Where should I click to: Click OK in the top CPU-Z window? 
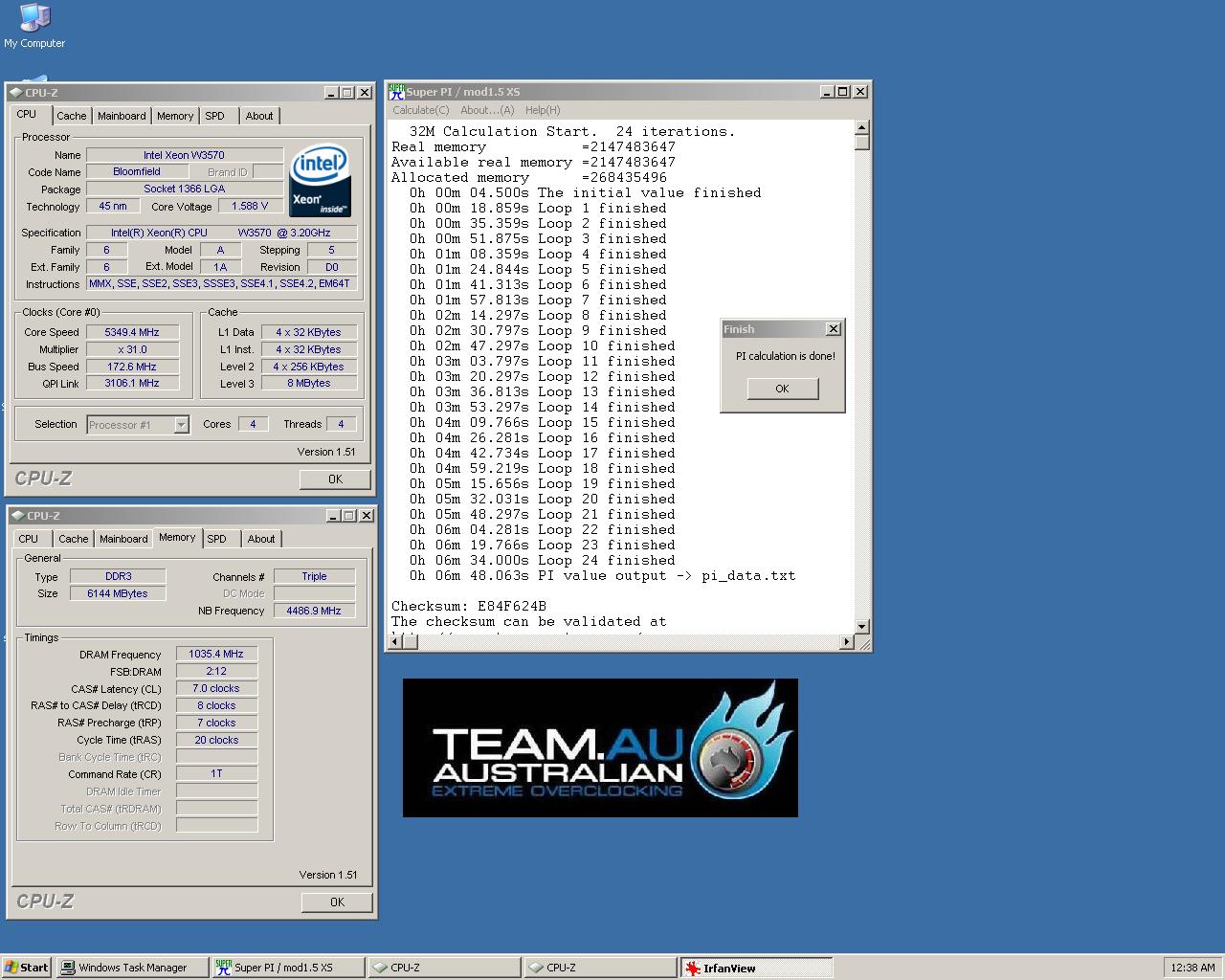[x=335, y=479]
